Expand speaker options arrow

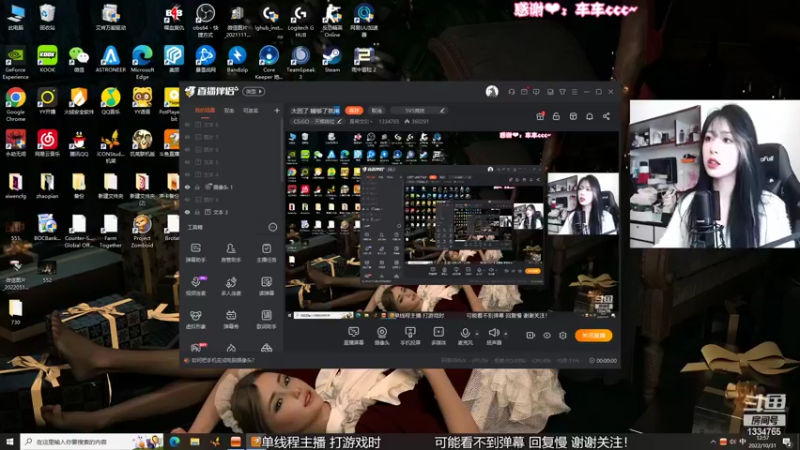click(x=506, y=334)
